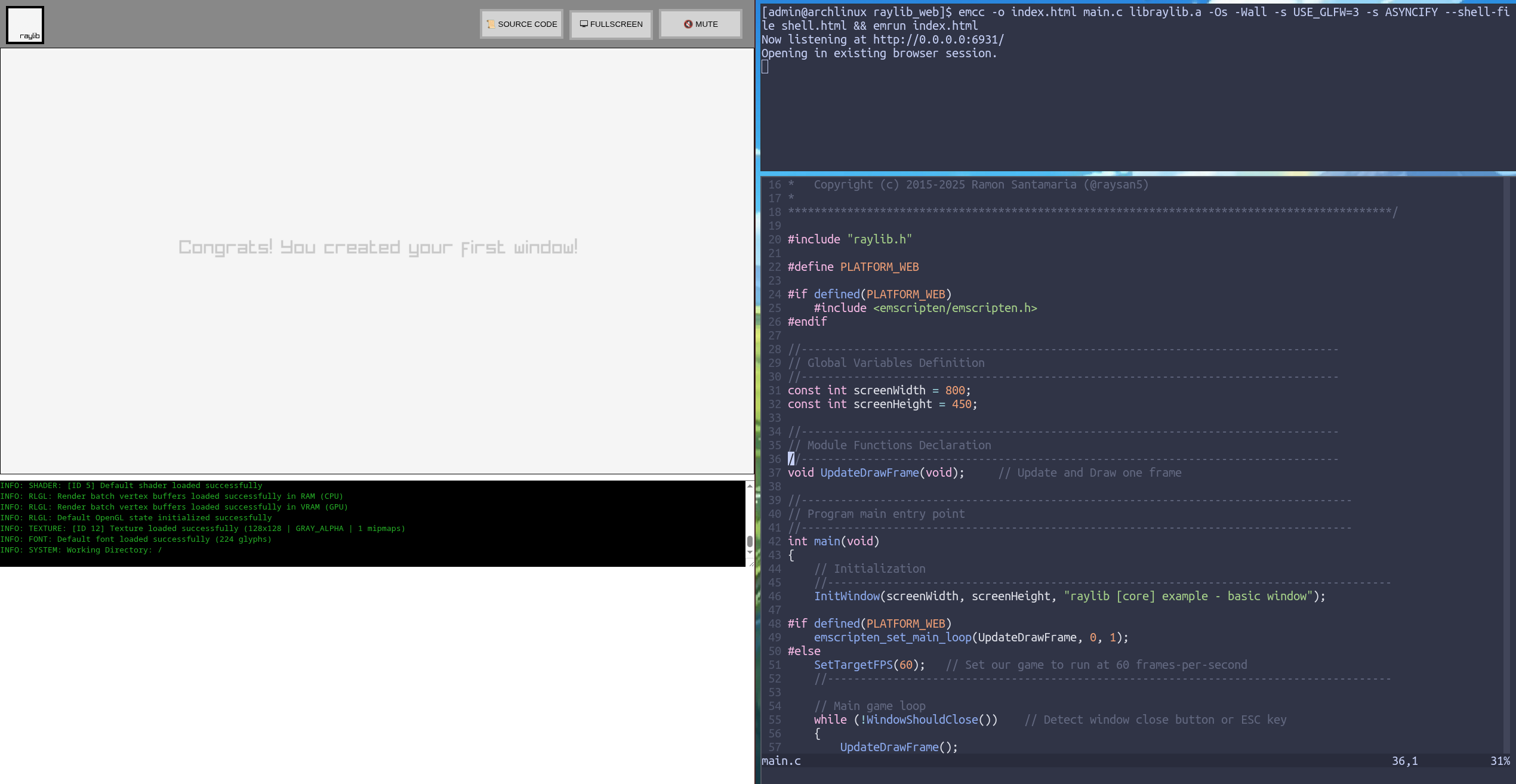Click line number 42 in editor gutter

point(774,541)
